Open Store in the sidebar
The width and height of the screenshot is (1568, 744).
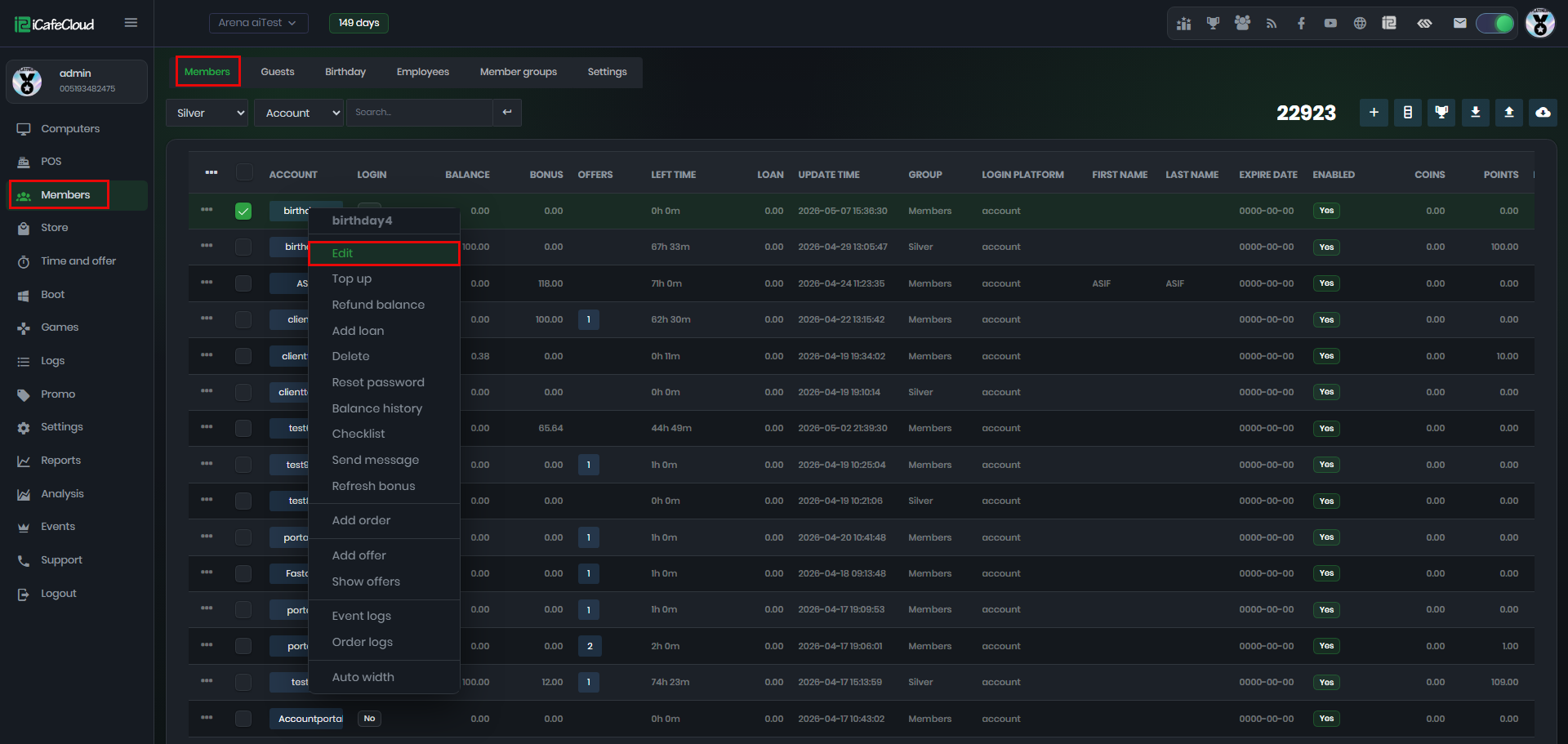pos(54,228)
